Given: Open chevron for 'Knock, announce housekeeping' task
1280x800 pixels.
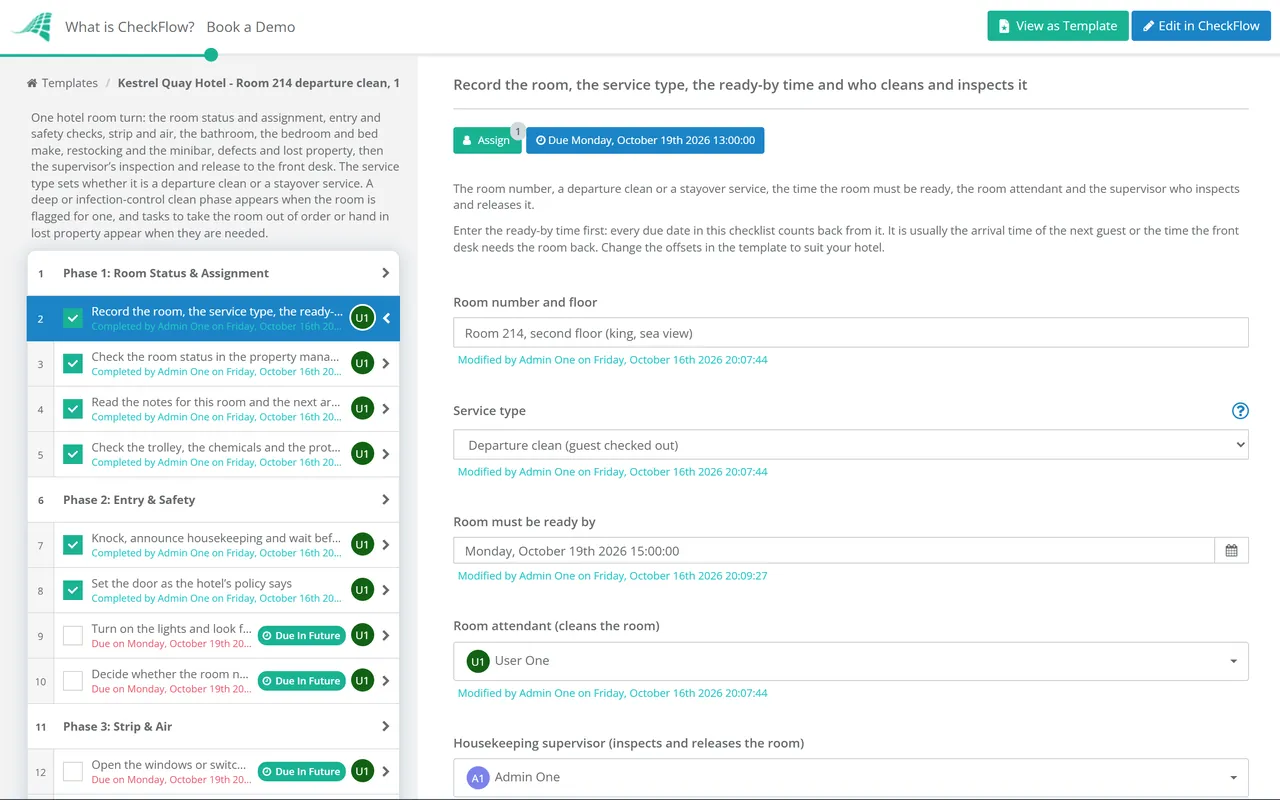Looking at the screenshot, I should [x=386, y=545].
